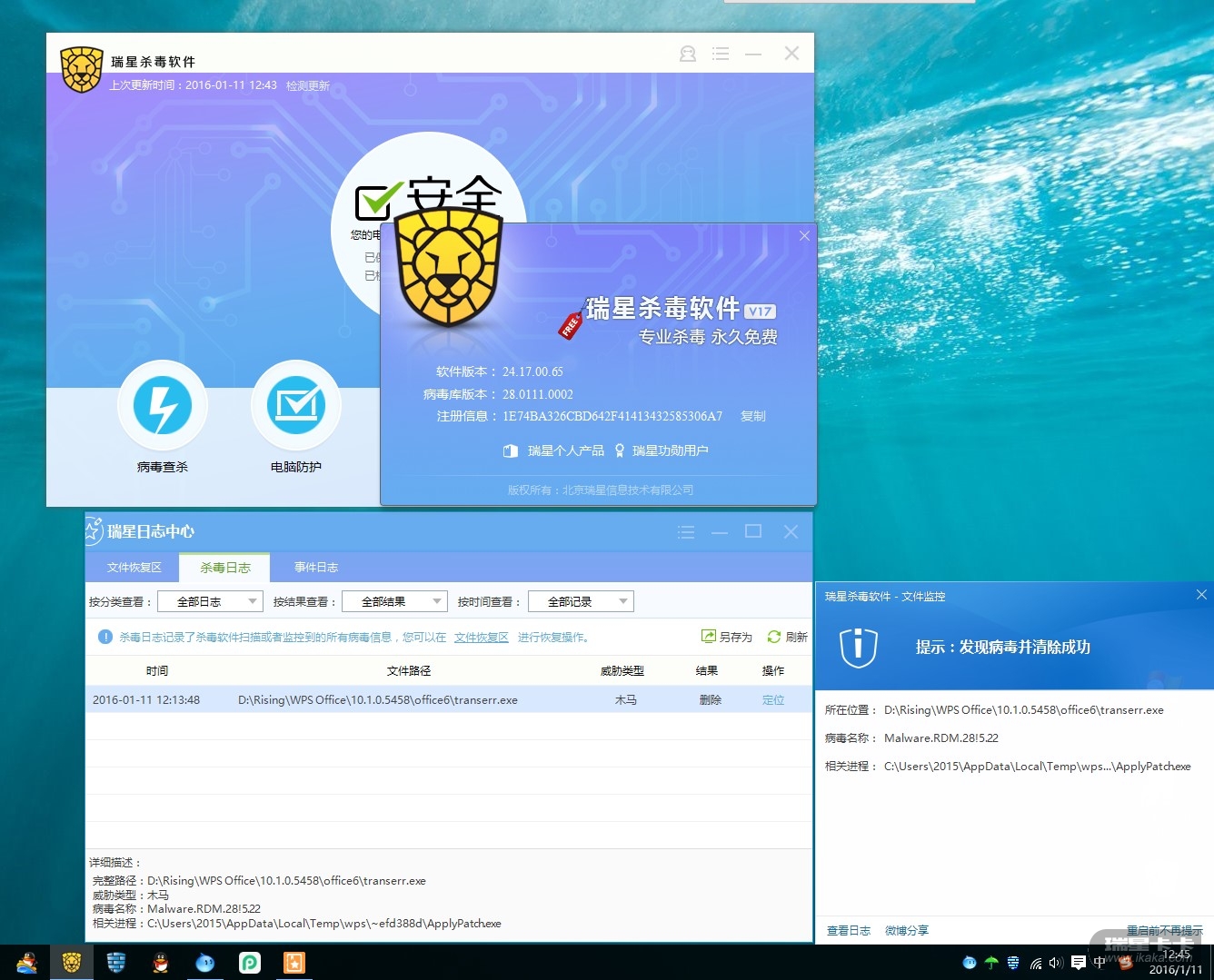The width and height of the screenshot is (1214, 980).
Task: Check for updates via 检测更新 link
Action: coord(308,86)
